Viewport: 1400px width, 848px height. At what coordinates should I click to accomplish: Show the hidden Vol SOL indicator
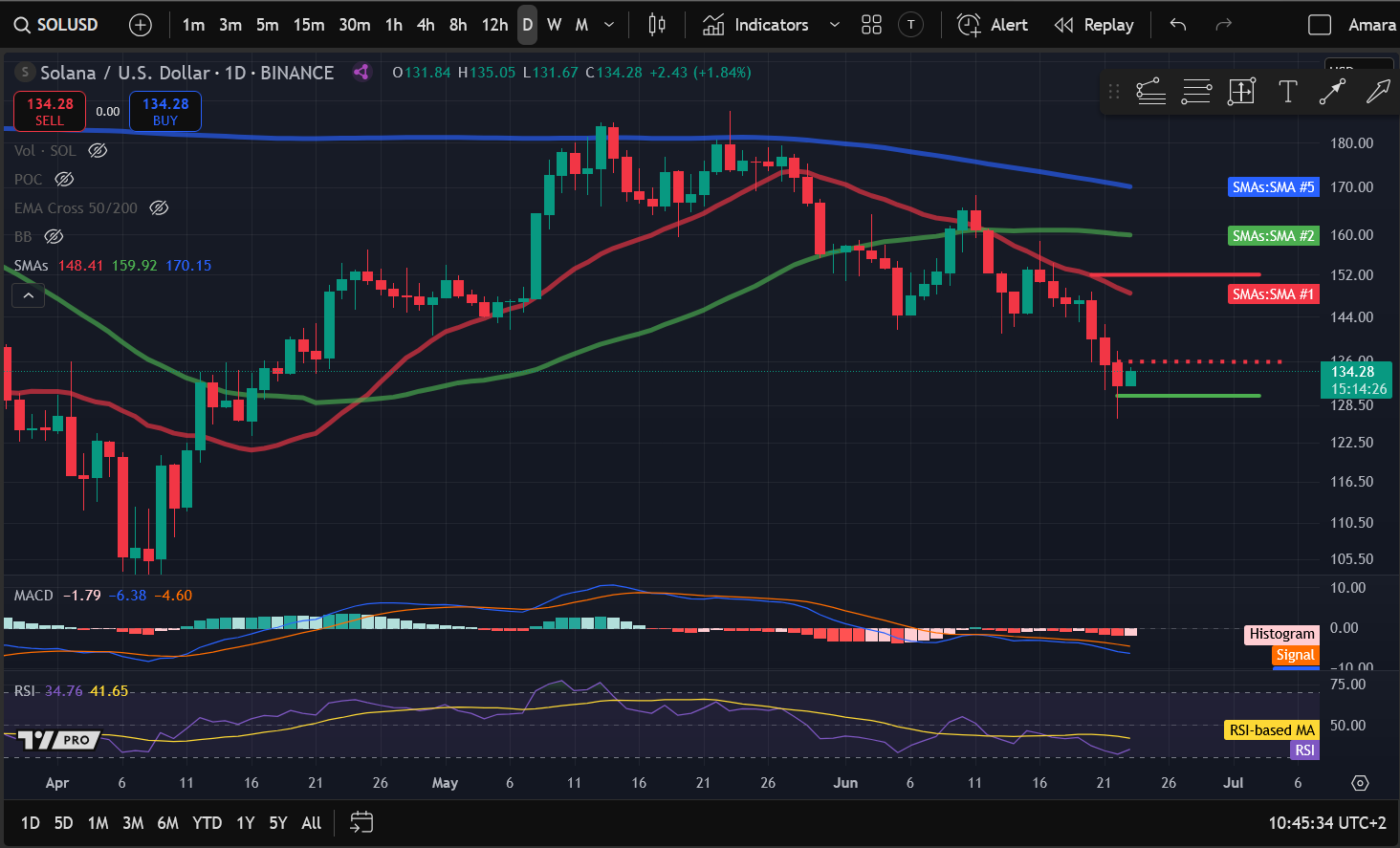coord(98,150)
